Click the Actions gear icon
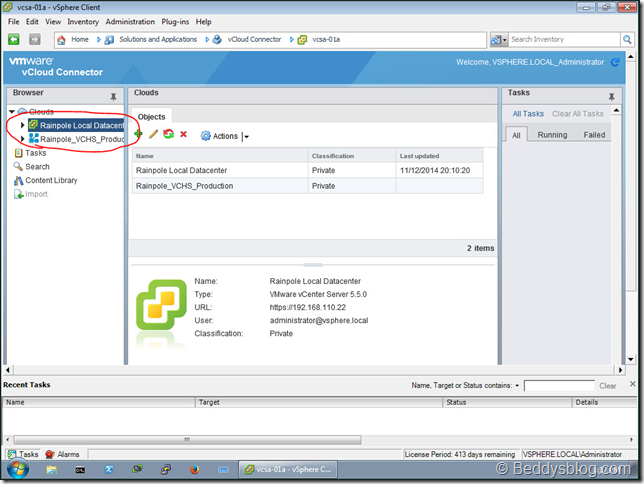644x484 pixels. click(x=205, y=136)
